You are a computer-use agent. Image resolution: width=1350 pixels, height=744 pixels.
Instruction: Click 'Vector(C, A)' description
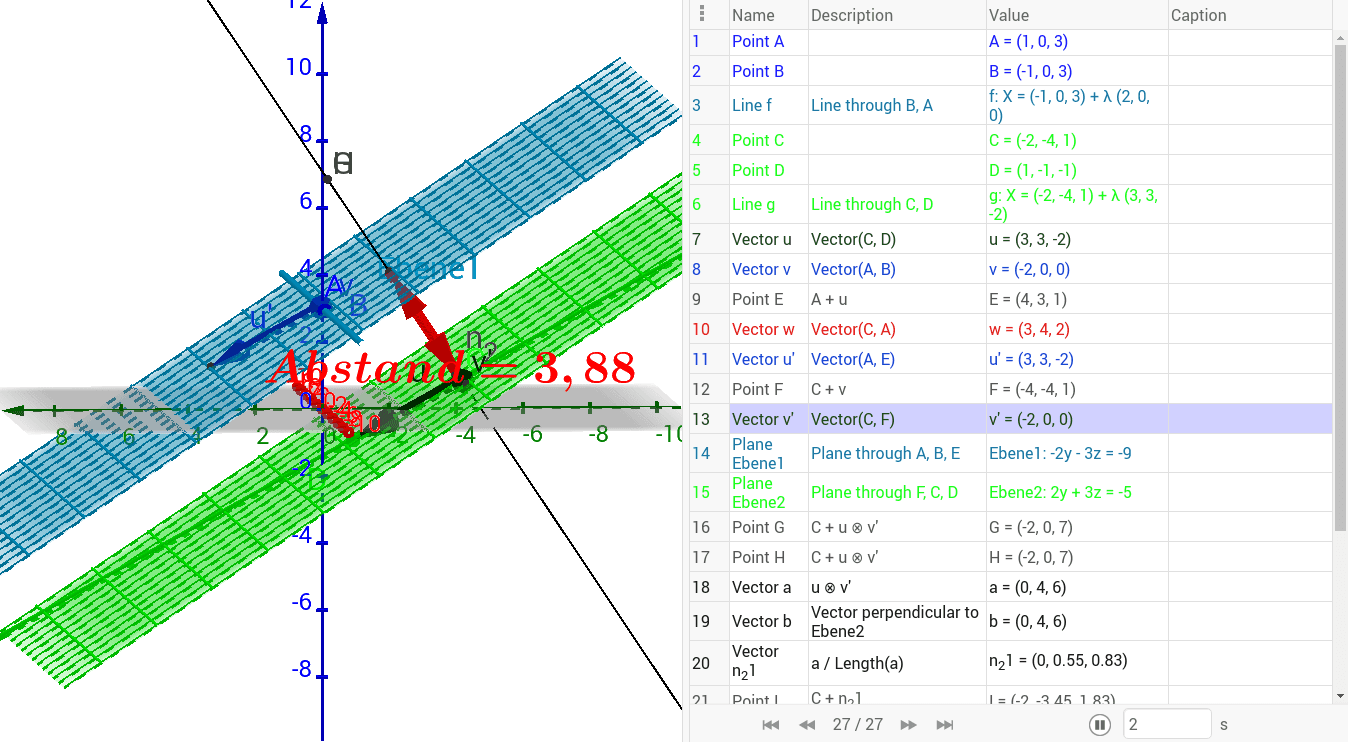[853, 329]
